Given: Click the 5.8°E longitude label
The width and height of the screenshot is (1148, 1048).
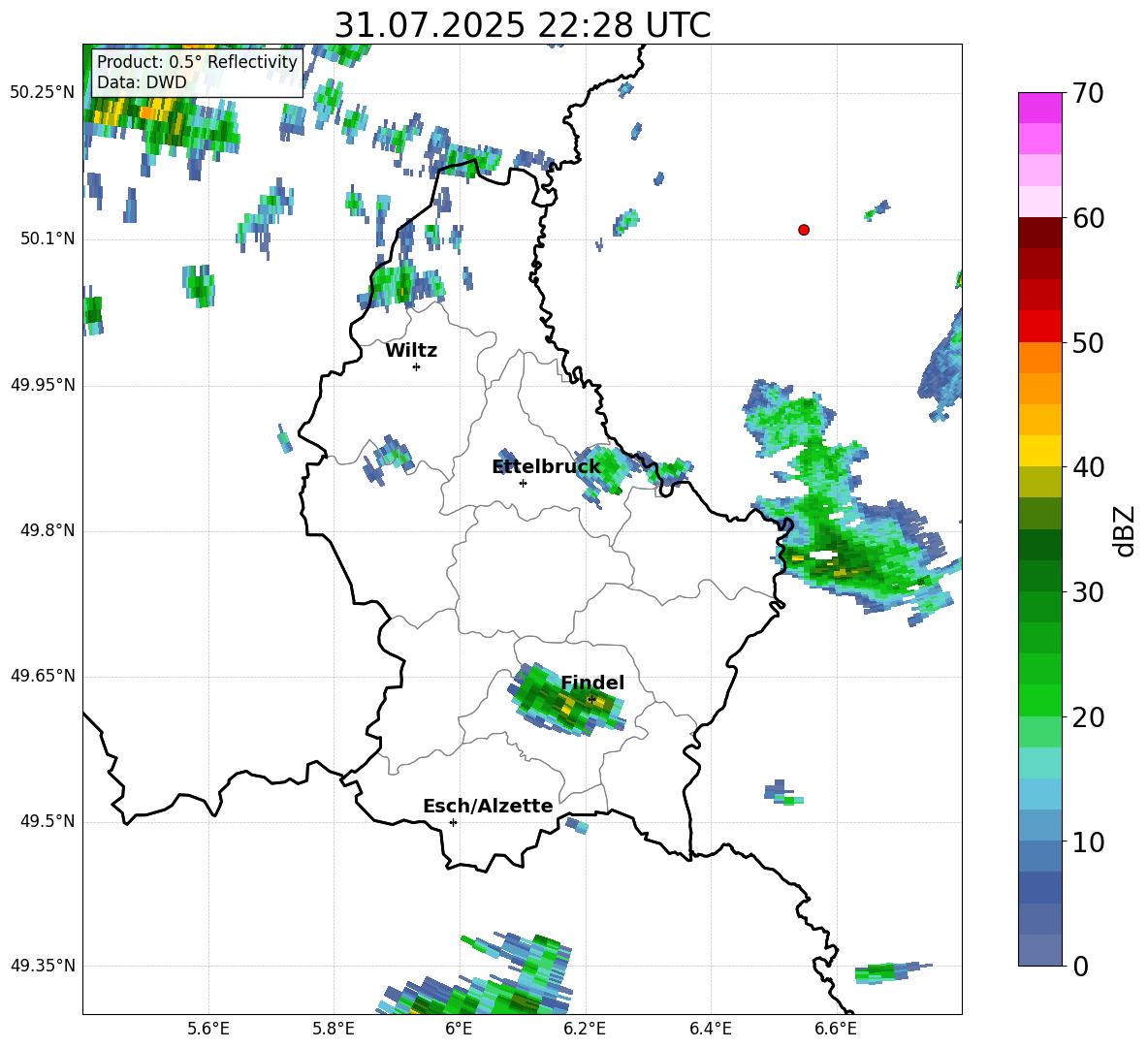Looking at the screenshot, I should [x=334, y=1029].
